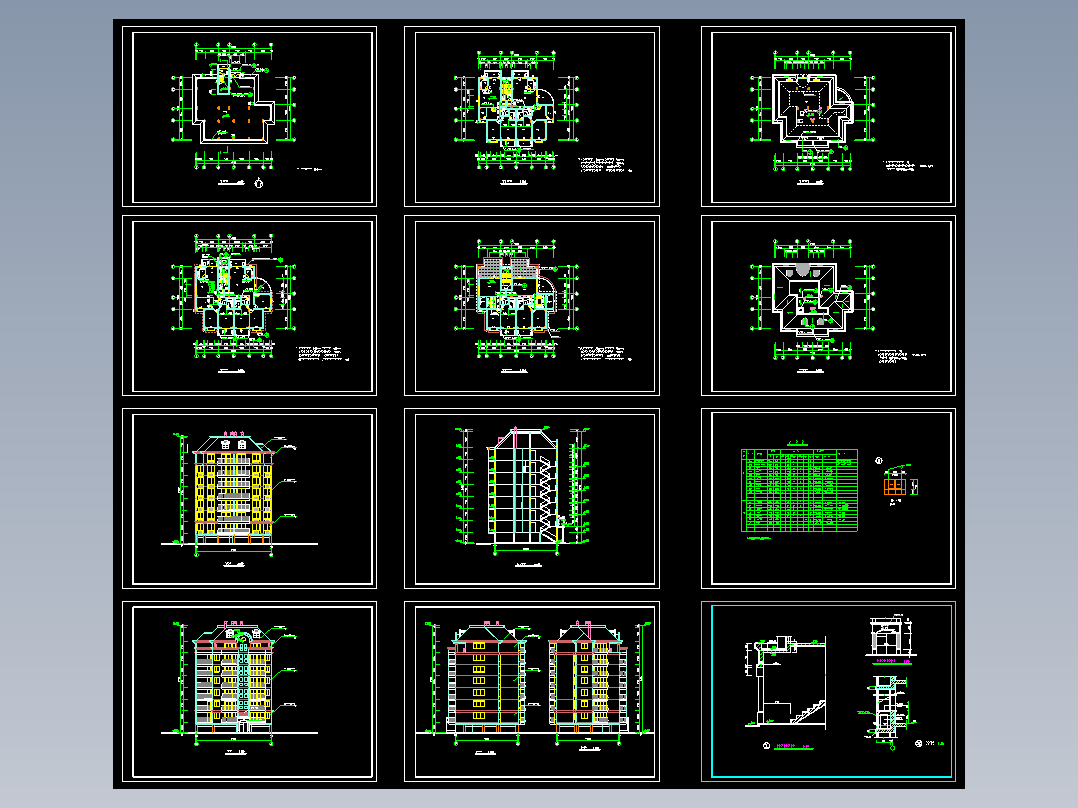Image resolution: width=1078 pixels, height=808 pixels.
Task: Select the small orange window detail drawing
Action: pyautogui.click(x=893, y=487)
